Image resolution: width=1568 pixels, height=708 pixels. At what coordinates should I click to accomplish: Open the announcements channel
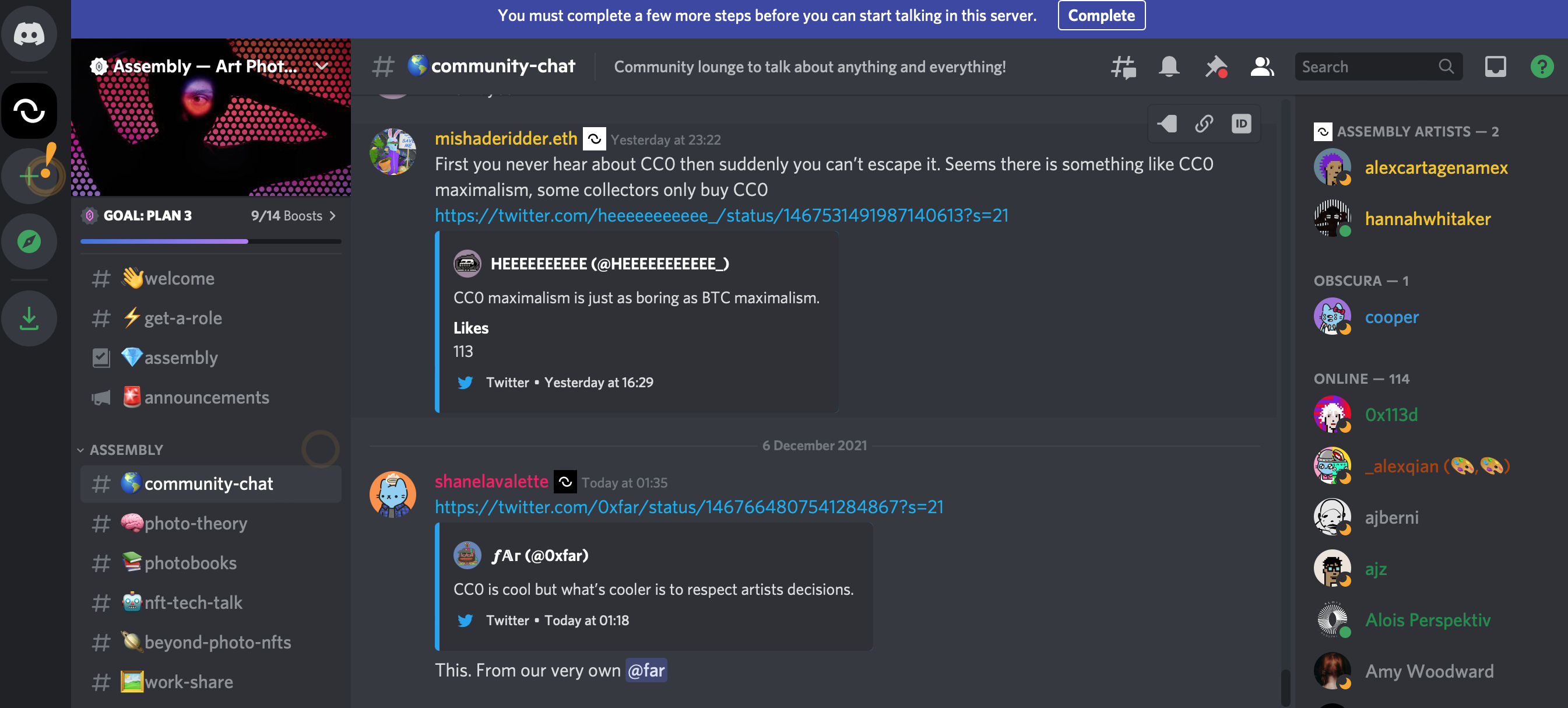tap(206, 398)
